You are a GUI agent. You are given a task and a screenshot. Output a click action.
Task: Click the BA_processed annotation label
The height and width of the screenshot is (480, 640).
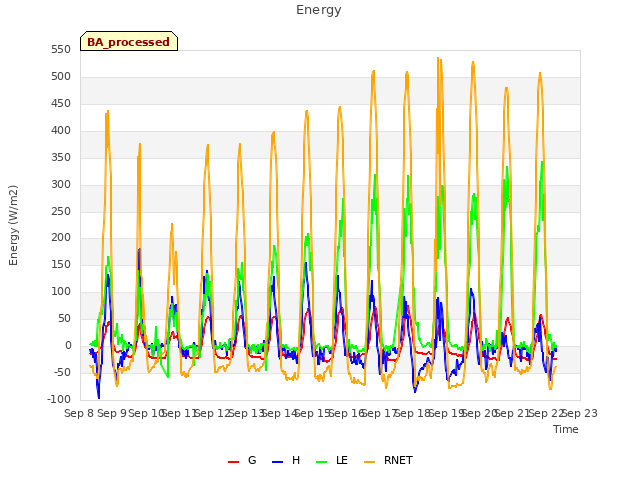(x=129, y=42)
